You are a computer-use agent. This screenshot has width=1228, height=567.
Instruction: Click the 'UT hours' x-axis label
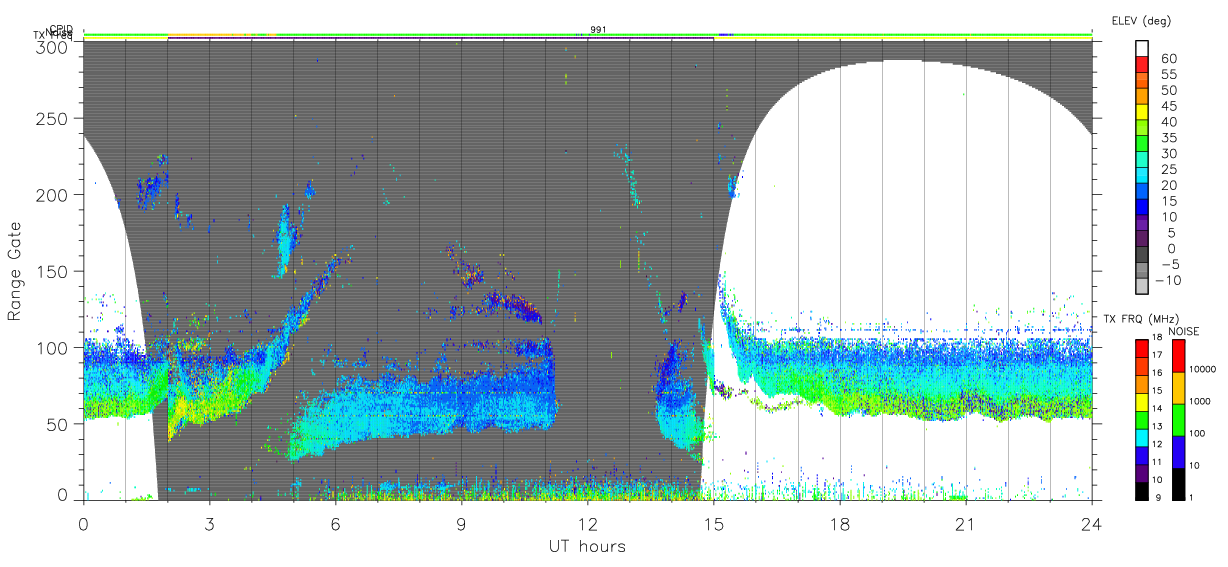[587, 546]
